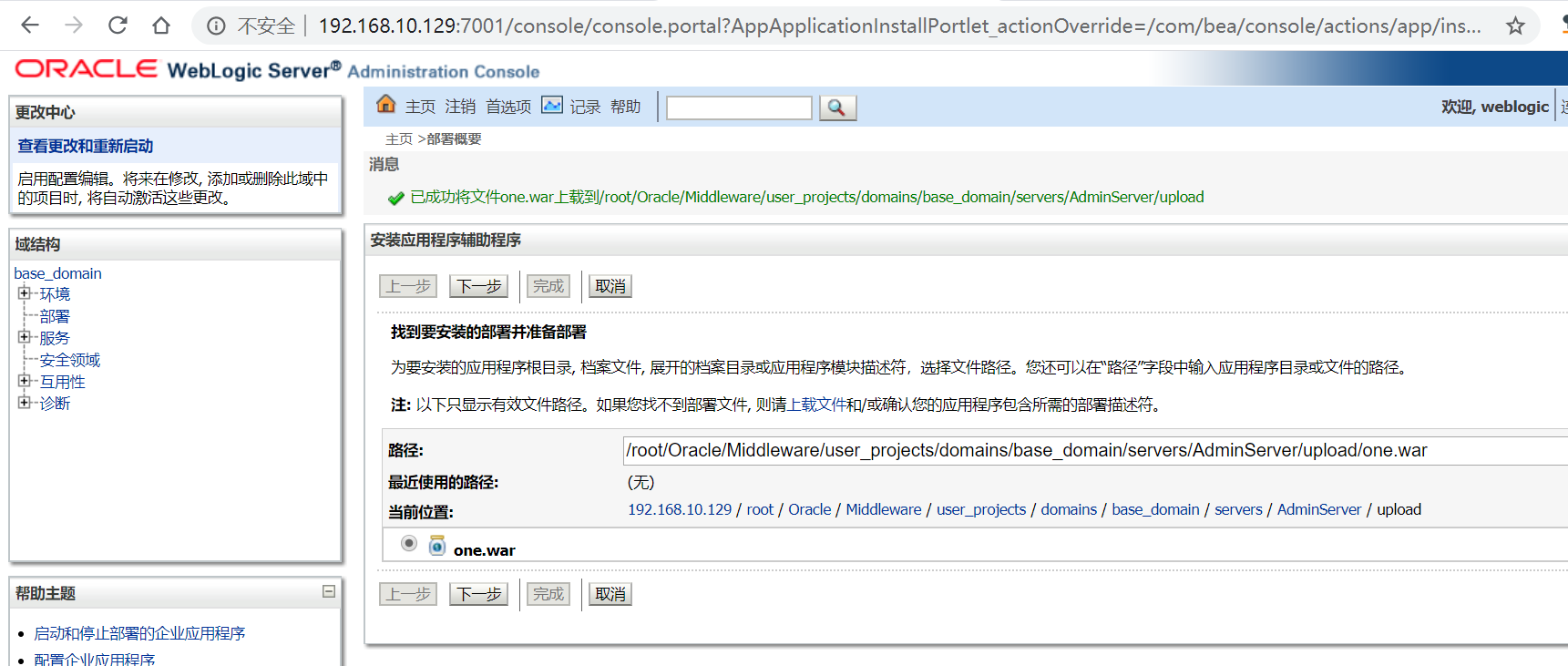
Task: Expand the 互用性 tree node
Action: click(x=25, y=381)
